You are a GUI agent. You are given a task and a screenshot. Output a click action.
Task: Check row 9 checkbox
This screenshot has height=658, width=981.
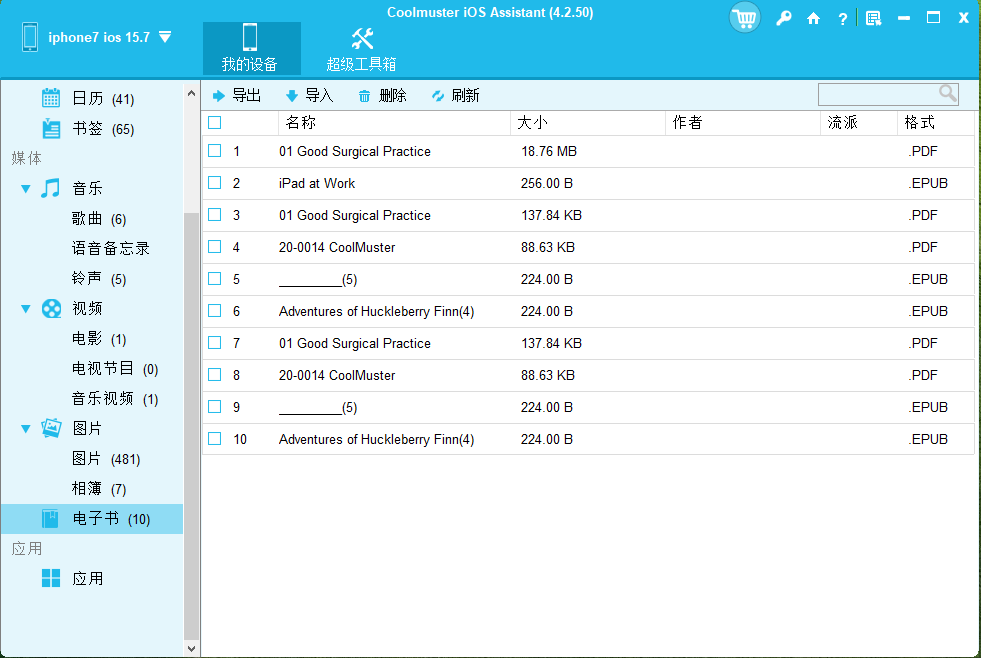pyautogui.click(x=215, y=407)
